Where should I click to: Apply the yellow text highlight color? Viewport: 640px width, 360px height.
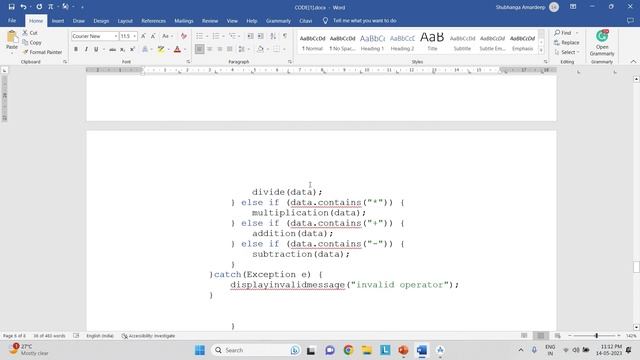point(161,49)
